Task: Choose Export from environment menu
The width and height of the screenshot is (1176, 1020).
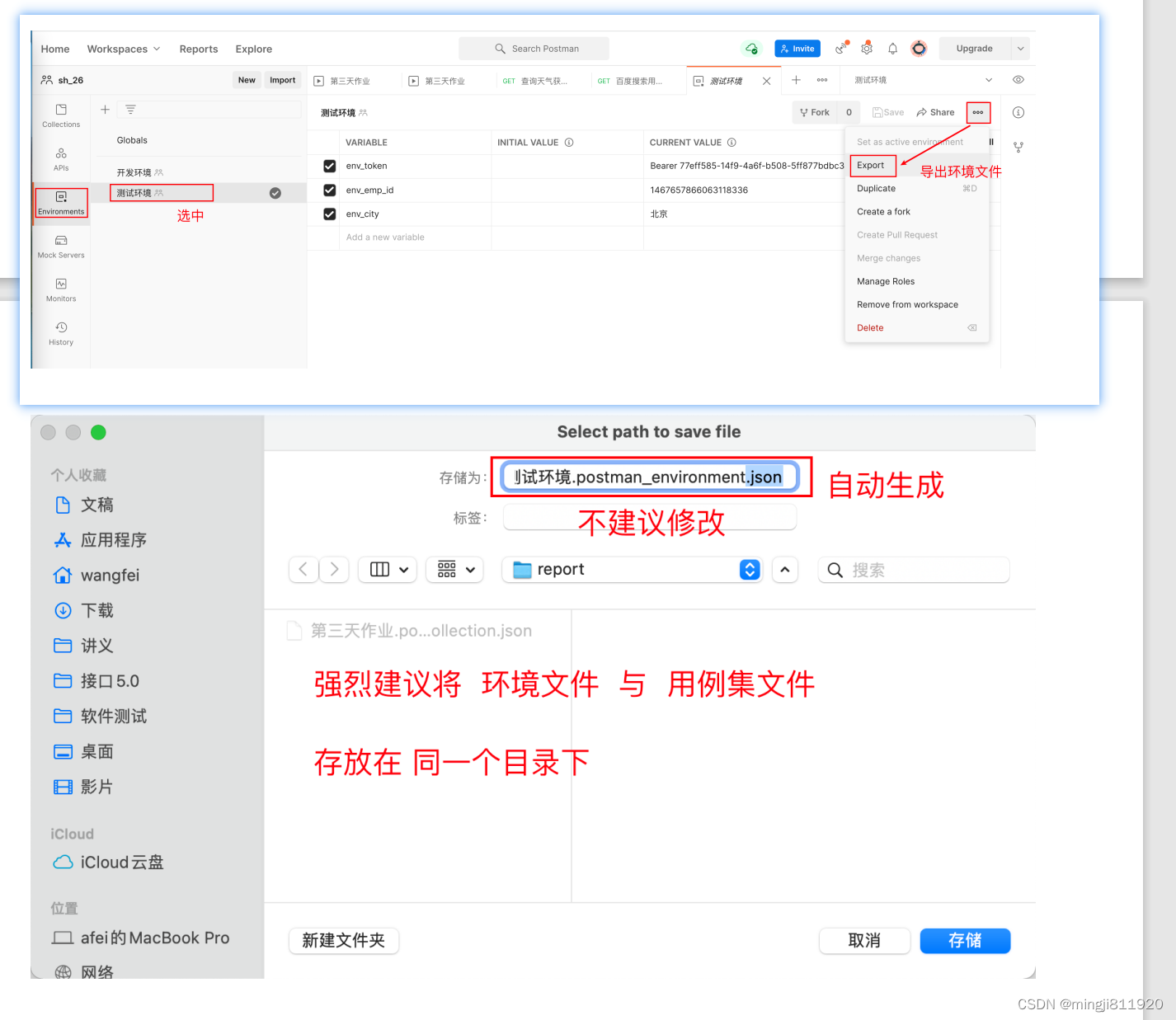Action: [x=870, y=165]
